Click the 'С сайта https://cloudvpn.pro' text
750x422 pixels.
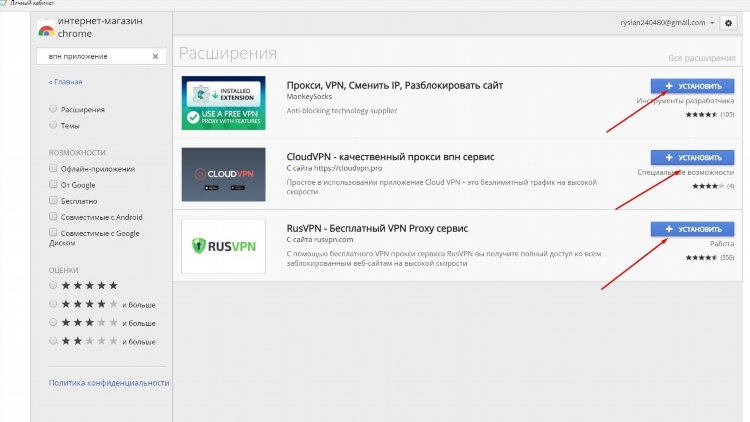pyautogui.click(x=334, y=168)
